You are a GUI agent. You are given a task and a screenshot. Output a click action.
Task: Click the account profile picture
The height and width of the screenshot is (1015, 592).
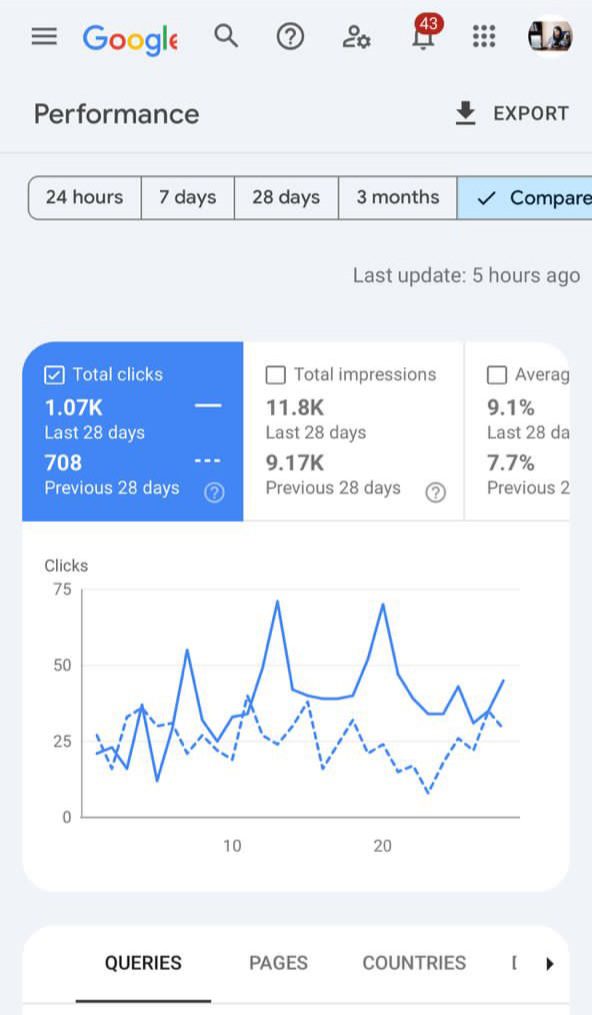click(550, 36)
